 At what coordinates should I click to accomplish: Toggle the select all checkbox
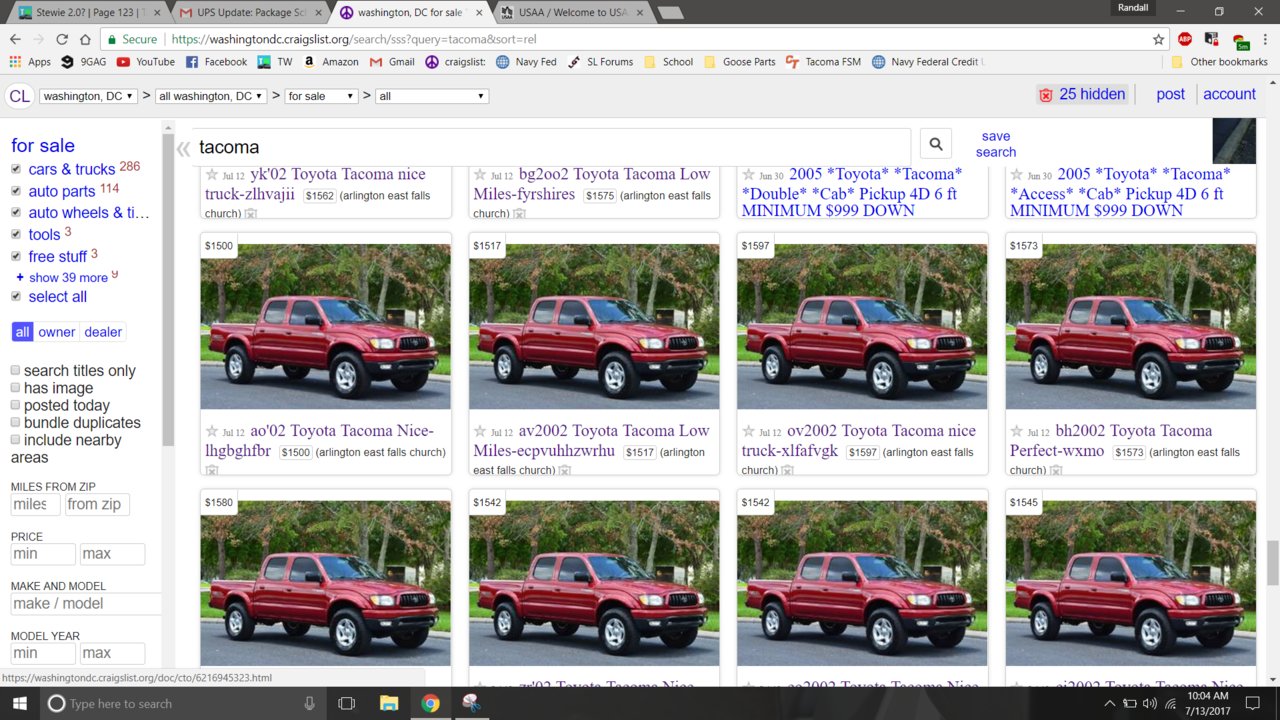point(16,296)
